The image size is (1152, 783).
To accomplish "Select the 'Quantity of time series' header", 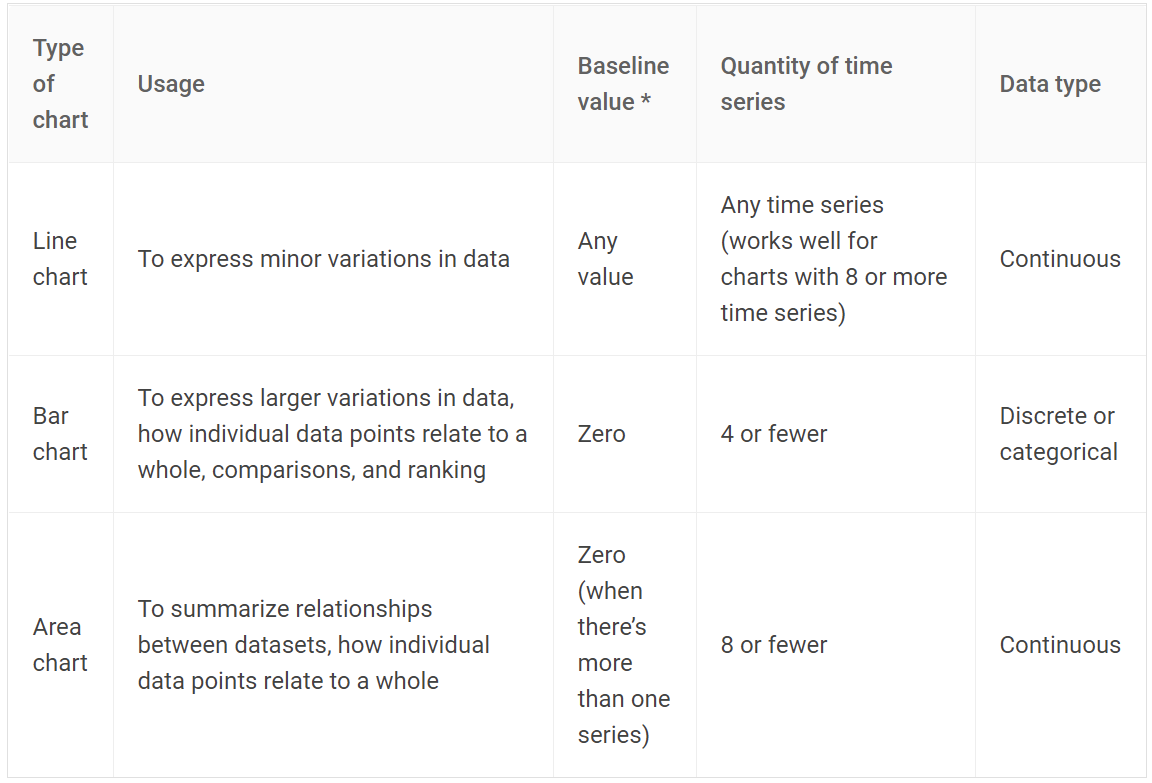I will point(835,84).
